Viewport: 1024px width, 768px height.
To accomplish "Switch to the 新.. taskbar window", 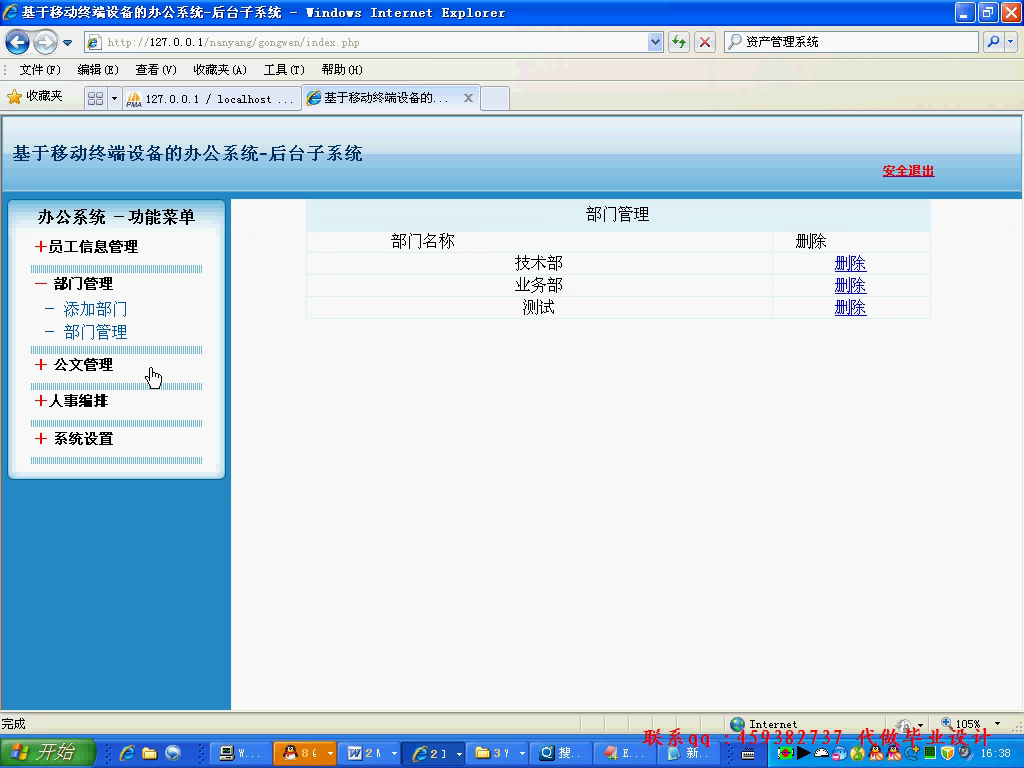I will coord(689,754).
